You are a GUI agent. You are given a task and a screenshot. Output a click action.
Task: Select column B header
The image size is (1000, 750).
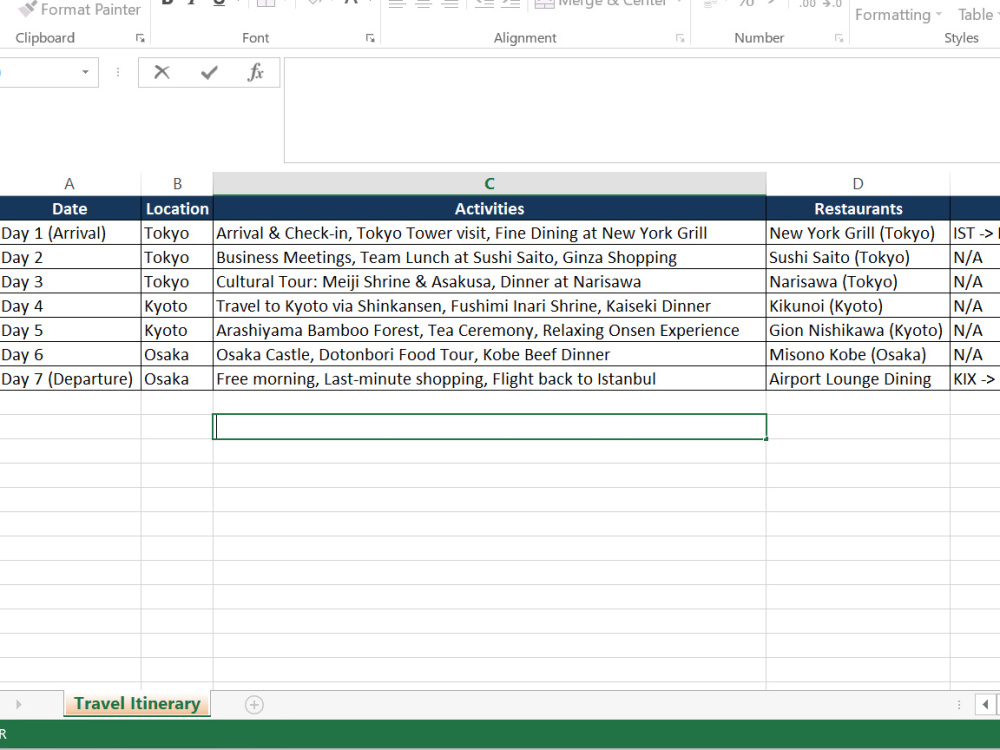pos(177,184)
